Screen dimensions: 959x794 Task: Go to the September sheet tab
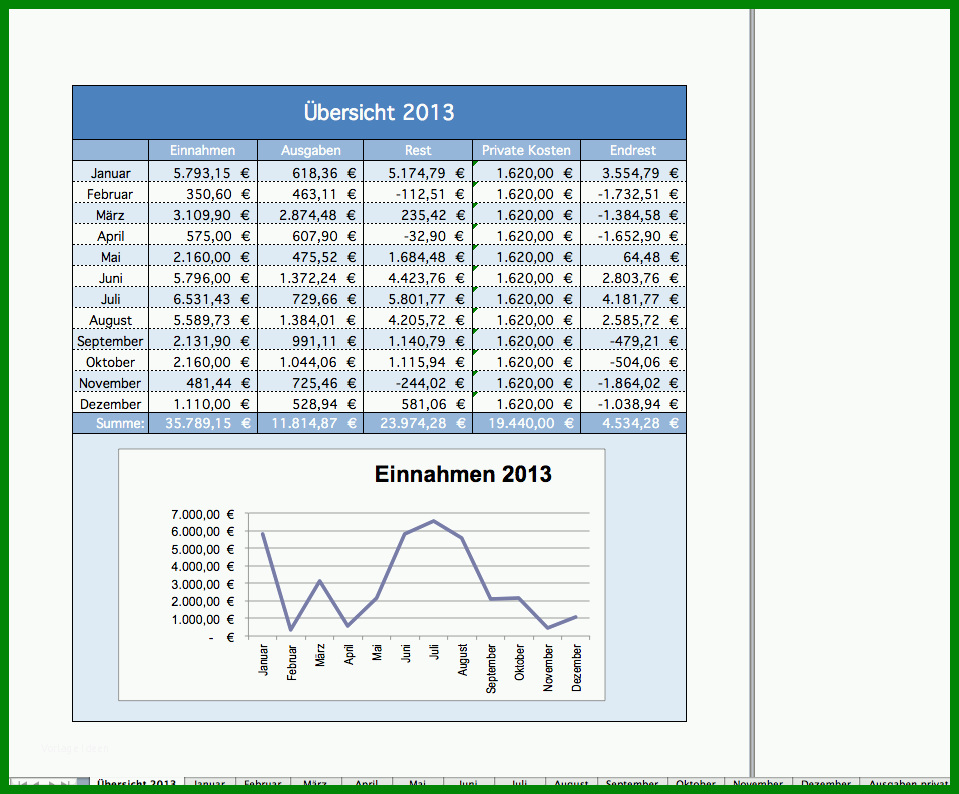pos(632,782)
